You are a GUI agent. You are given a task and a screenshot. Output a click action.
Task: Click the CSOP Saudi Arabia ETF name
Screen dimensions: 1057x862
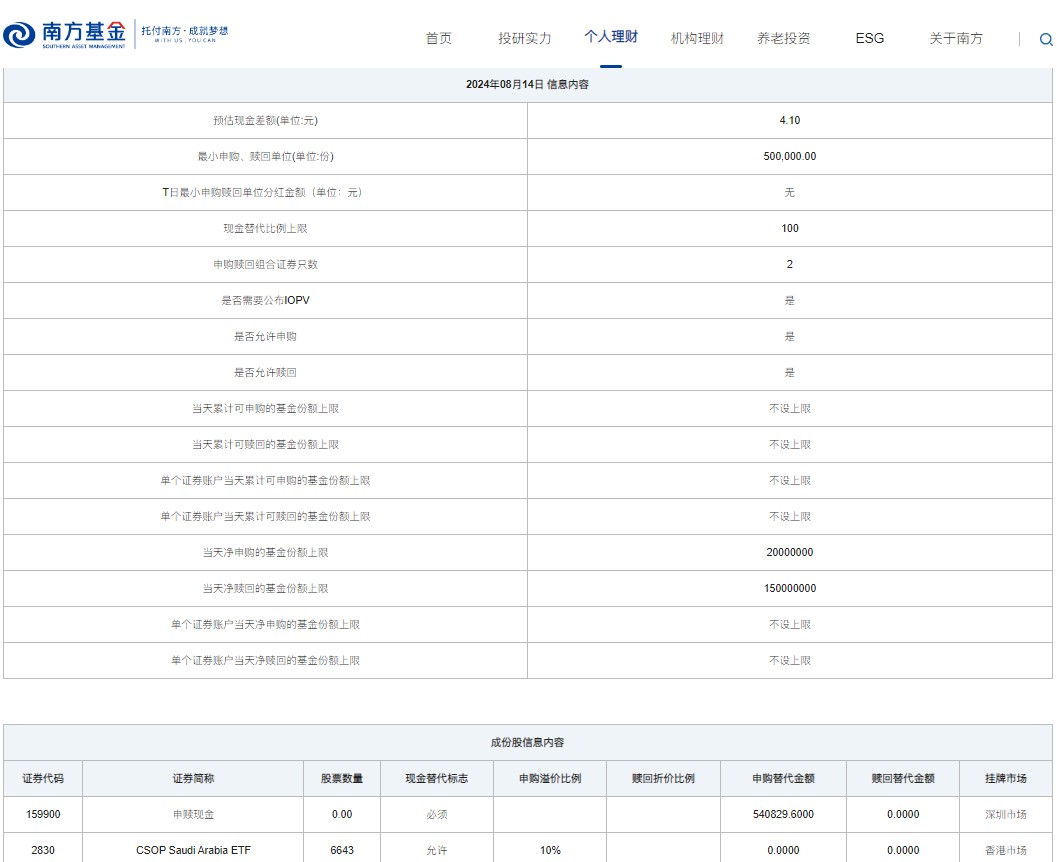coord(193,851)
